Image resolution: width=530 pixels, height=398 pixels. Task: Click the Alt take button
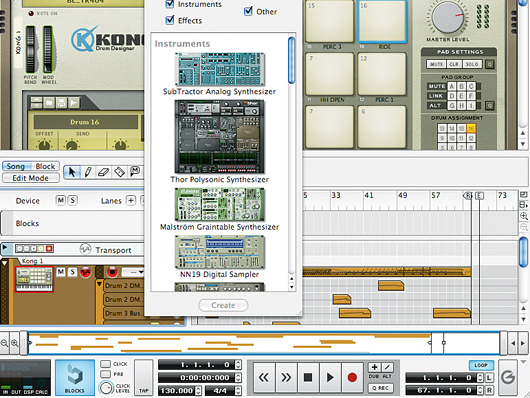[x=387, y=367]
